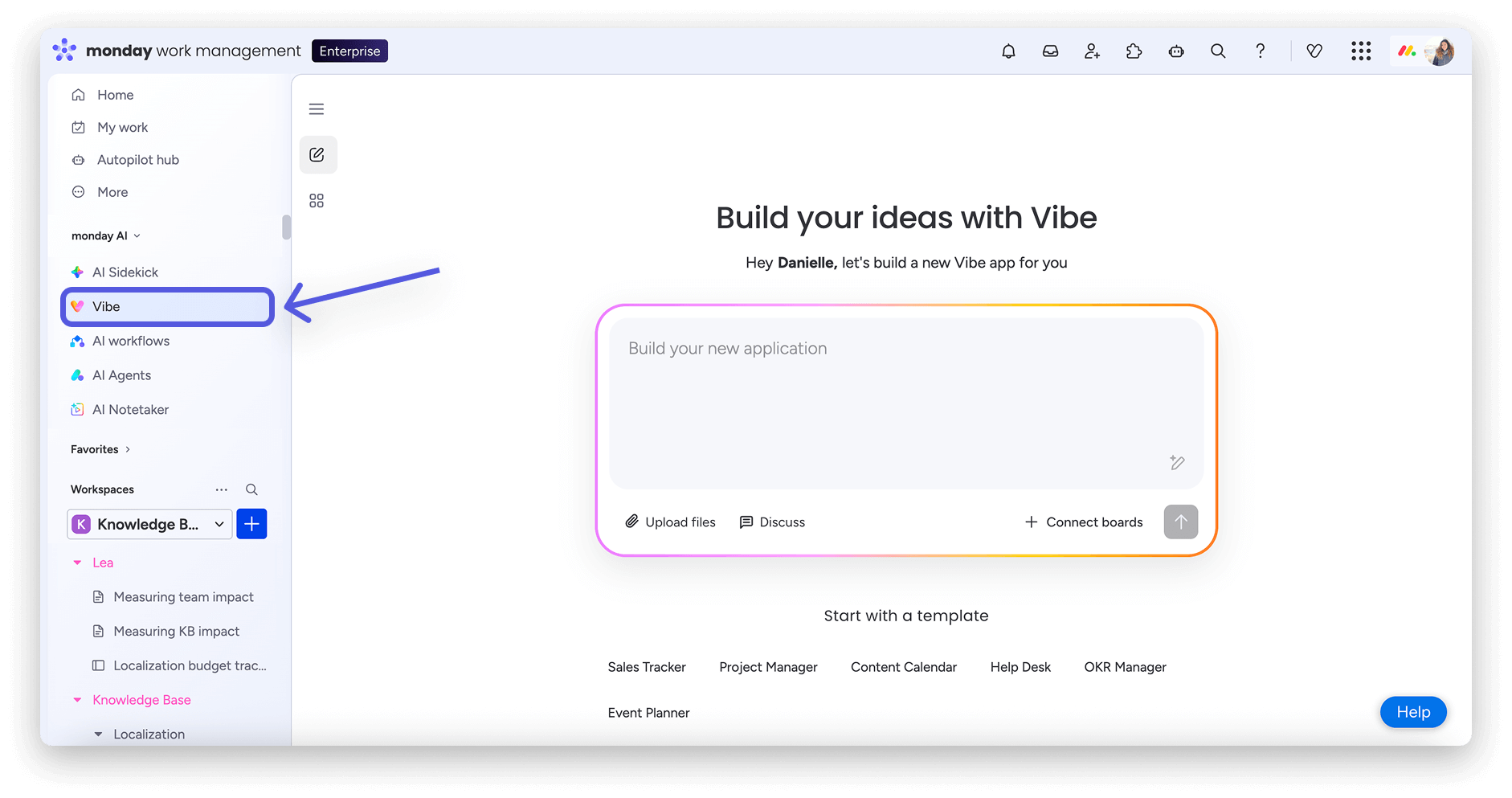This screenshot has width=1512, height=798.
Task: Click the magic wand enhance prompt icon
Action: [1177, 462]
